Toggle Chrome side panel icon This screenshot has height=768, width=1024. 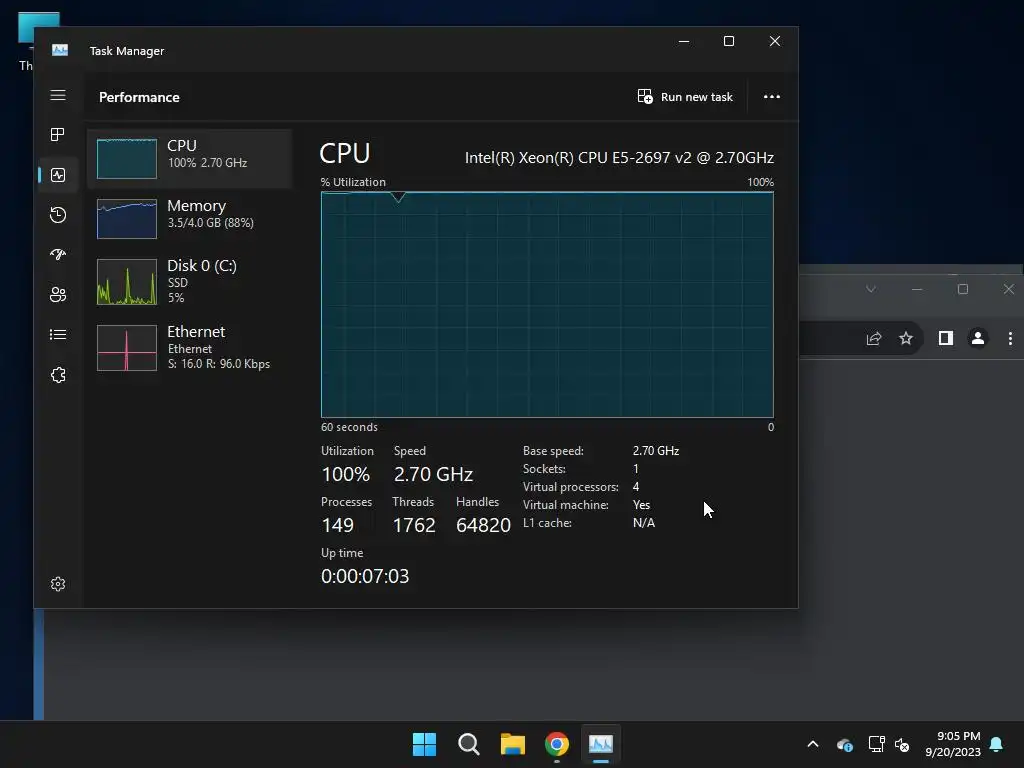click(946, 338)
